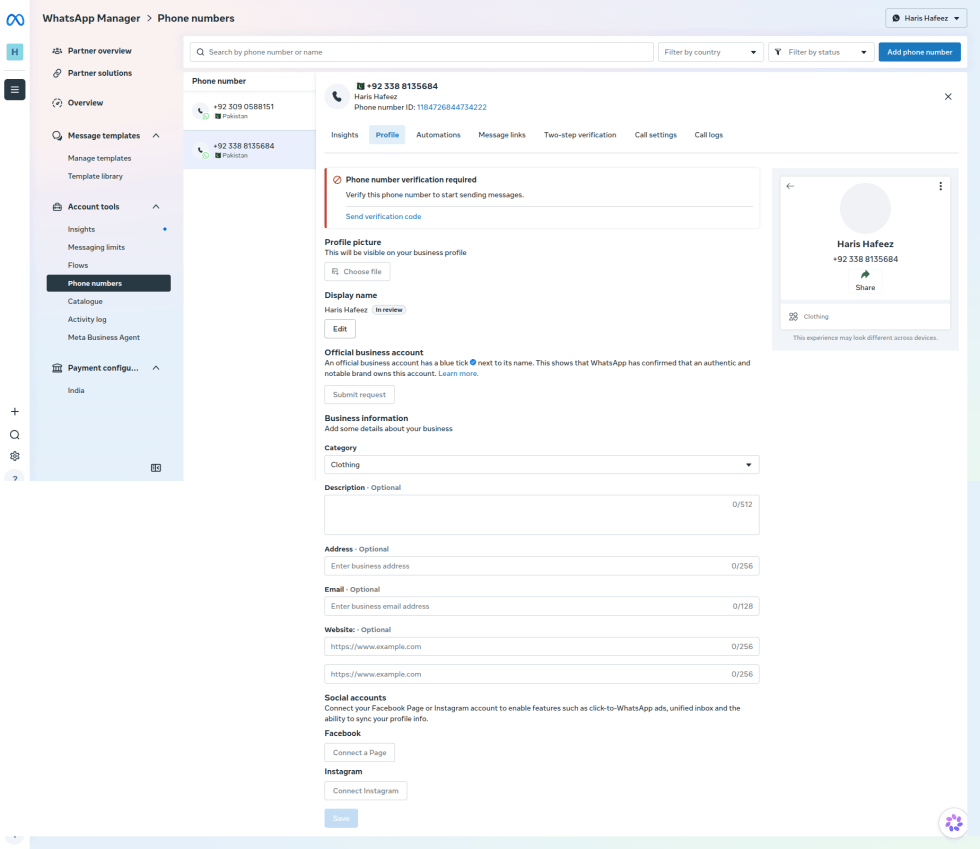Viewport: 980px width, 849px height.
Task: Open Template library in sidebar
Action: tap(95, 176)
